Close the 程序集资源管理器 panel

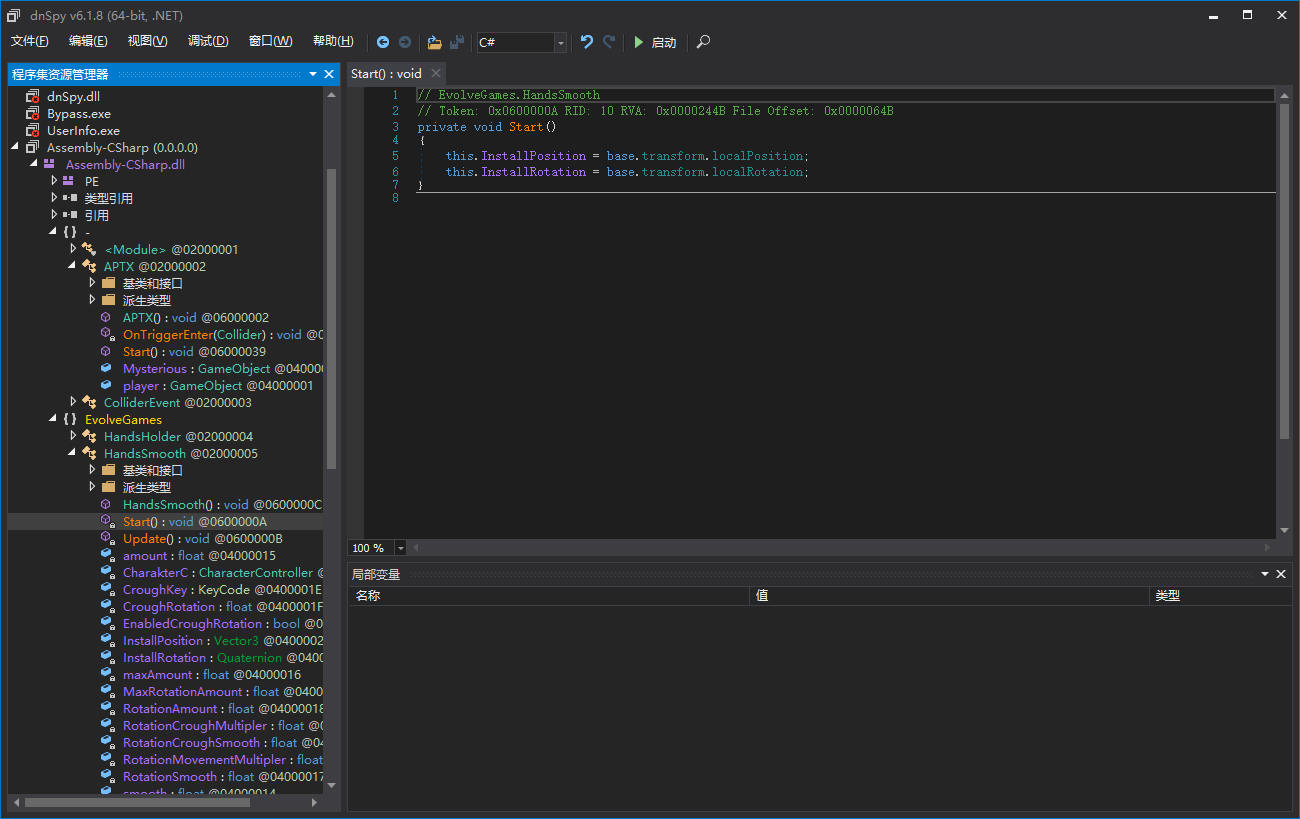pyautogui.click(x=329, y=74)
